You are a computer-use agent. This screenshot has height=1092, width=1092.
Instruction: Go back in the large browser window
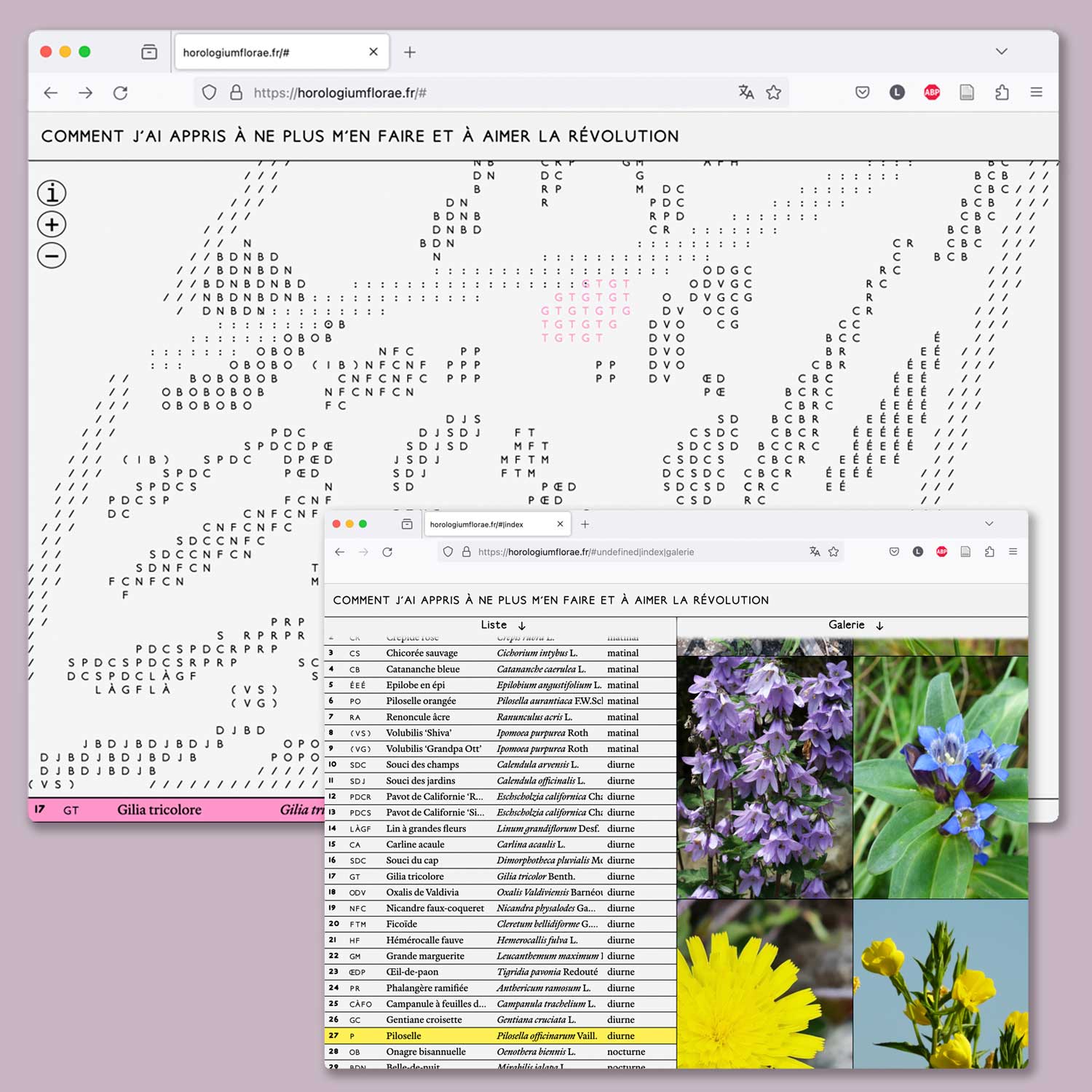pos(50,92)
